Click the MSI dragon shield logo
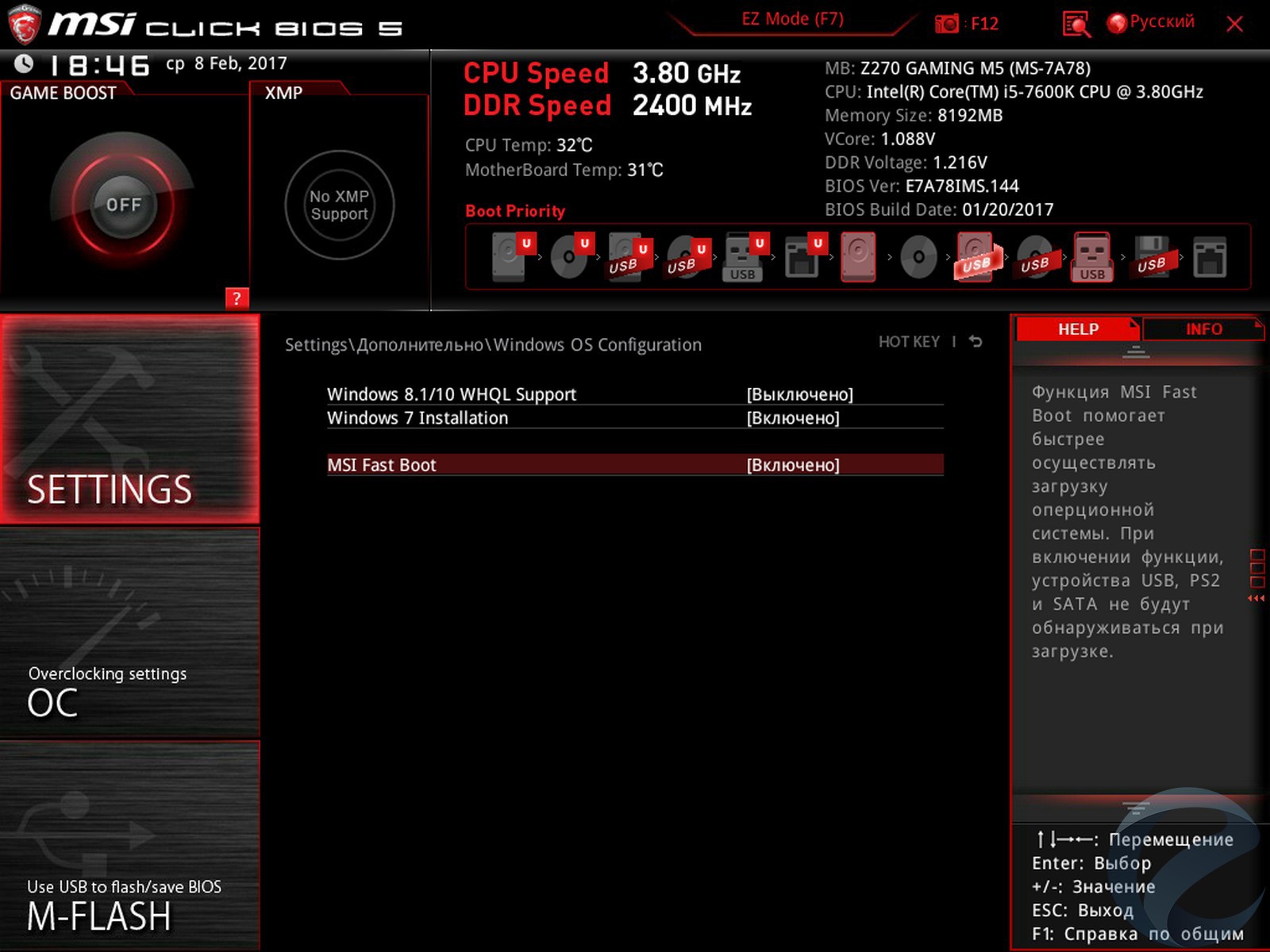The image size is (1270, 952). 25,24
